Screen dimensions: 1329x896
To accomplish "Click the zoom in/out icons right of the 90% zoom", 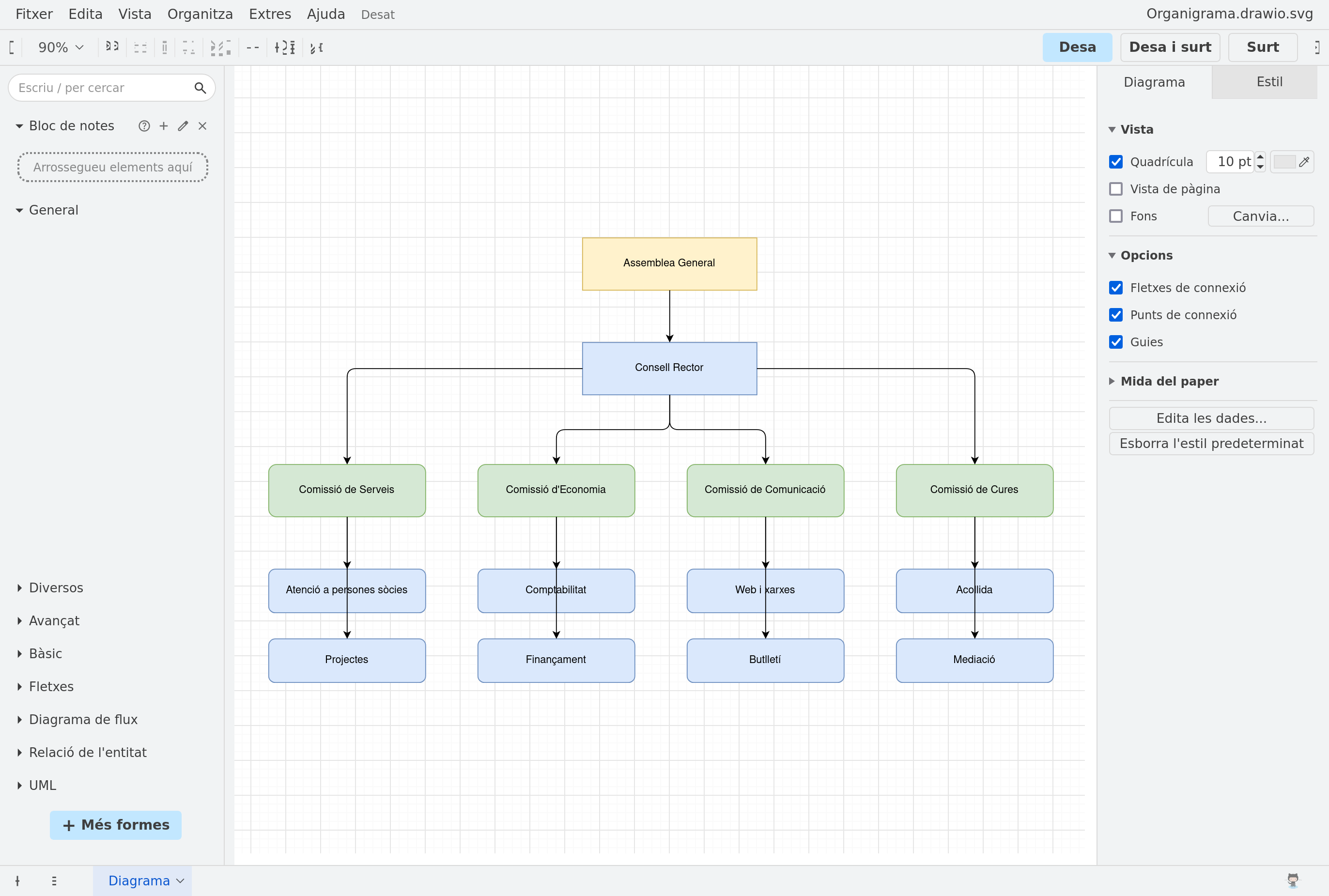I will click(112, 46).
